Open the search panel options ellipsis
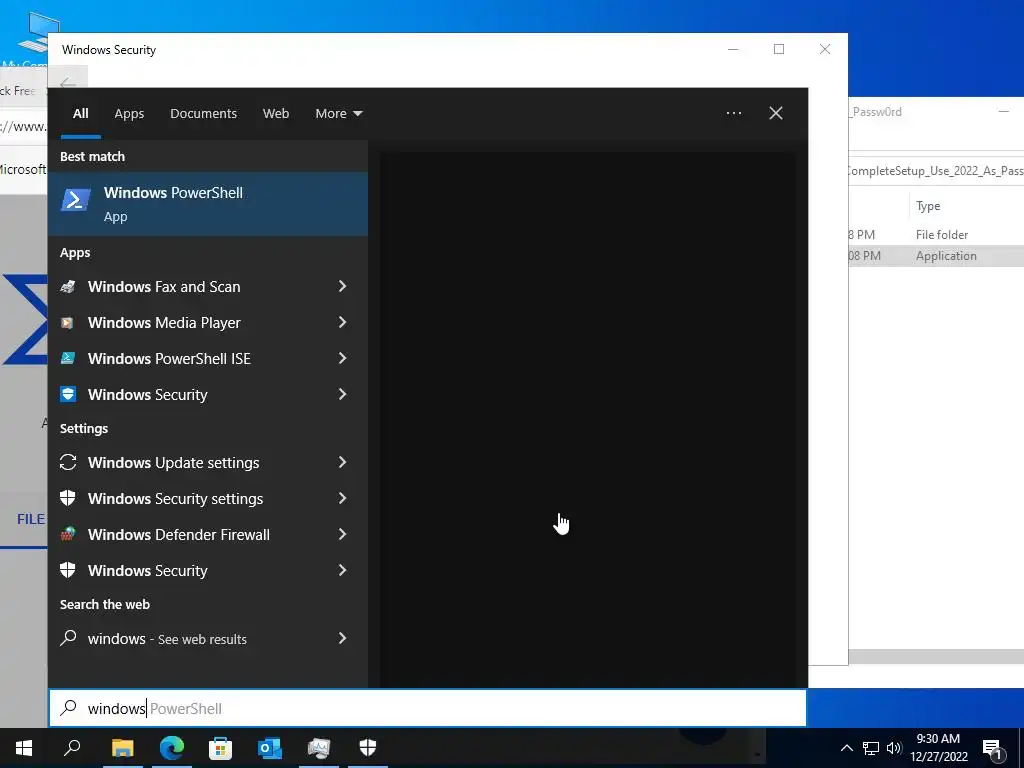 733,113
